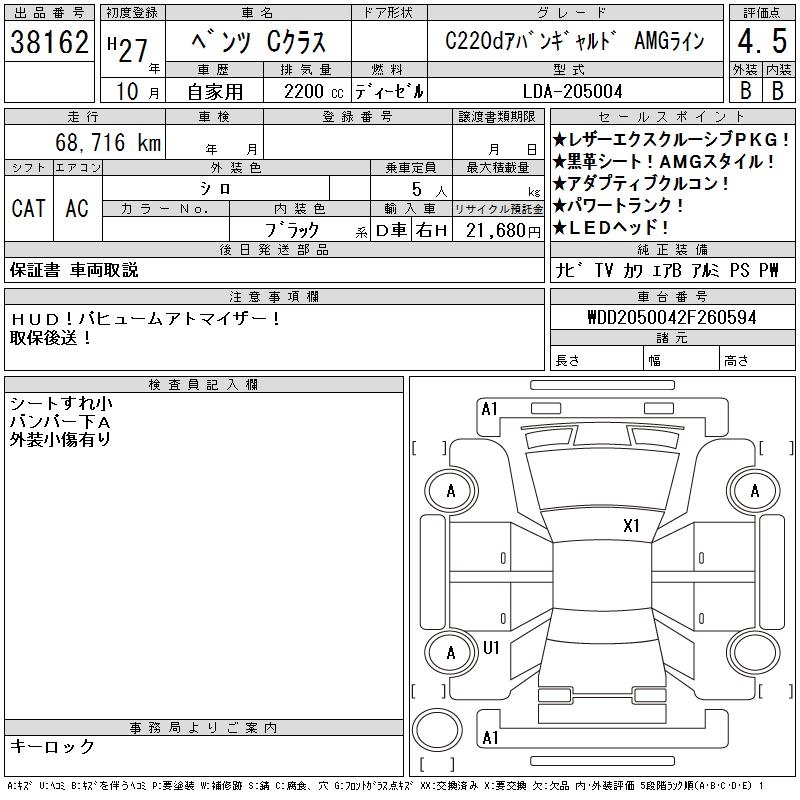Screen dimensions: 800x800
Task: Click equipment line ナビ TV カワ エアB アルミ PS PW
Action: tap(667, 270)
